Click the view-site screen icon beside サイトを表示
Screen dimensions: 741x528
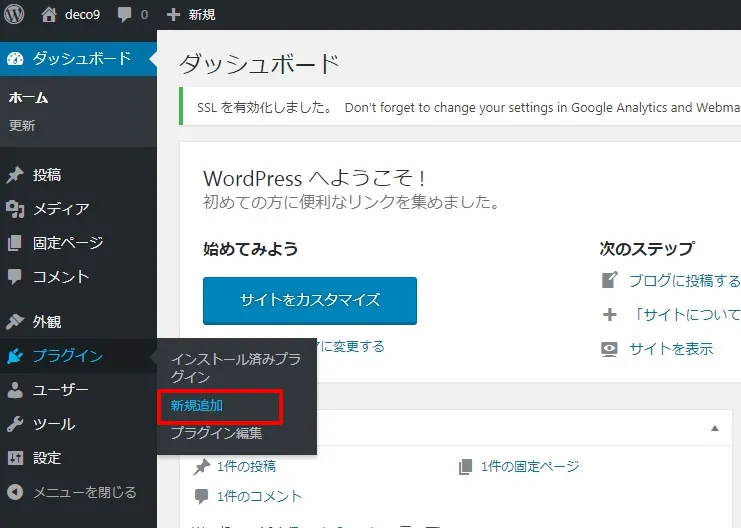(x=609, y=349)
